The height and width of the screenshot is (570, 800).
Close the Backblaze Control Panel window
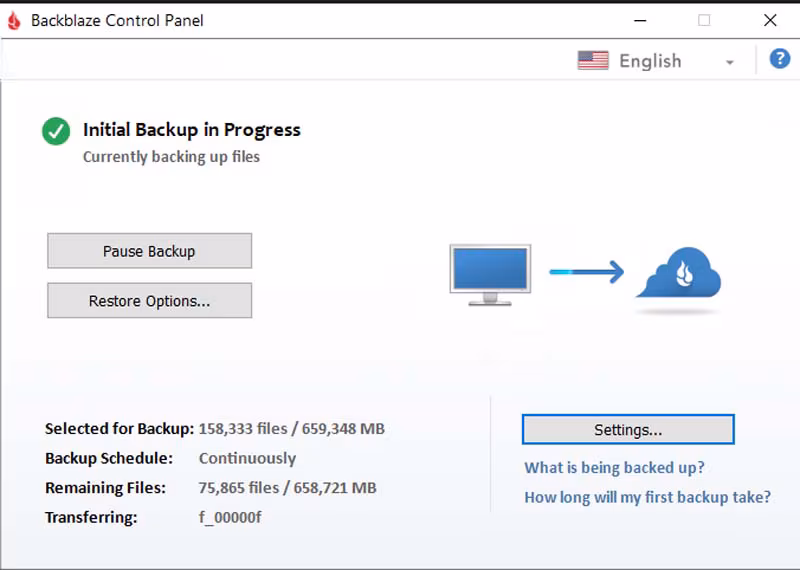(x=770, y=20)
